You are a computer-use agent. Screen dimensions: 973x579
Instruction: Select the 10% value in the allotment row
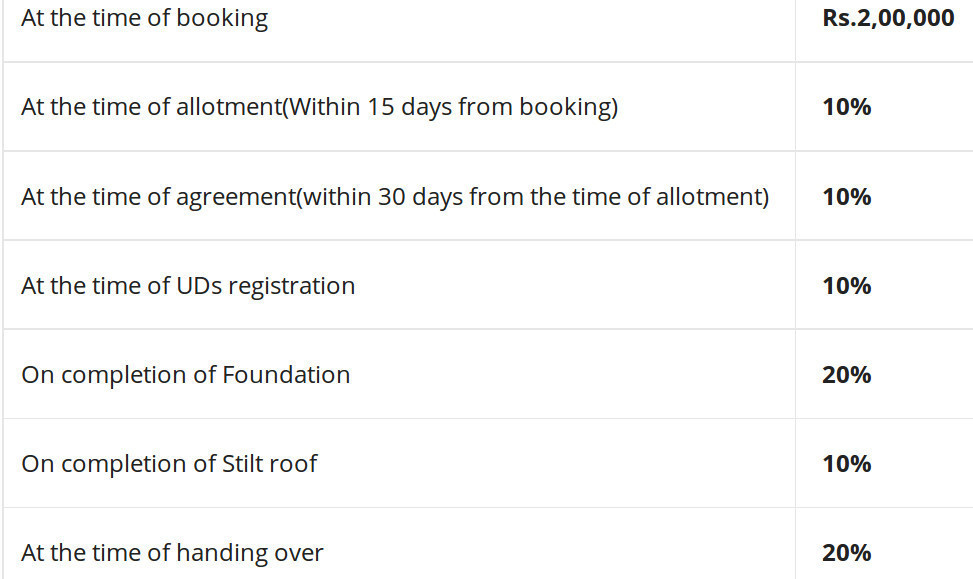pyautogui.click(x=846, y=107)
